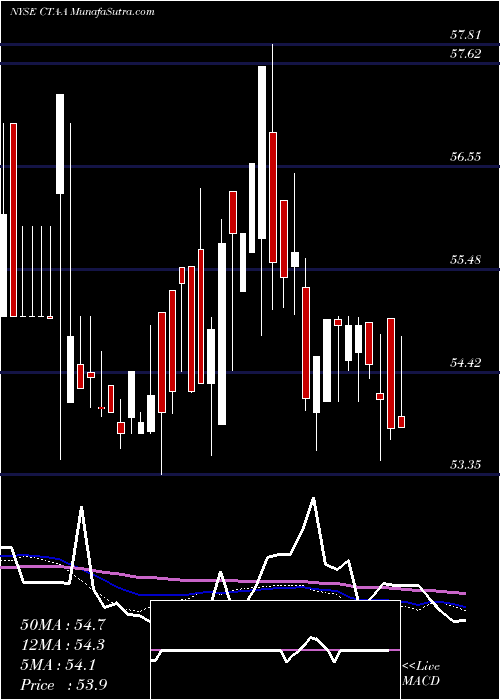500x700 pixels.
Task: Click the 55.48 price level label
Action: pyautogui.click(x=466, y=259)
